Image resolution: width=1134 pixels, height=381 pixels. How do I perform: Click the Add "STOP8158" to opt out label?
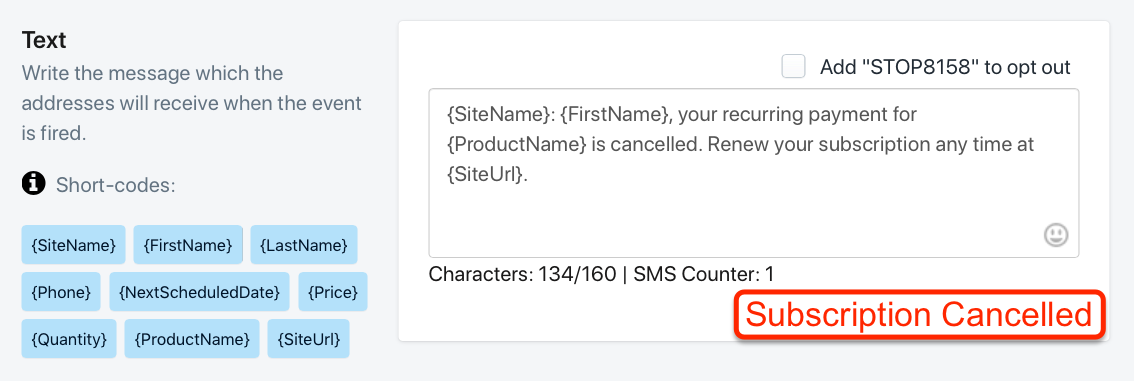tap(945, 67)
